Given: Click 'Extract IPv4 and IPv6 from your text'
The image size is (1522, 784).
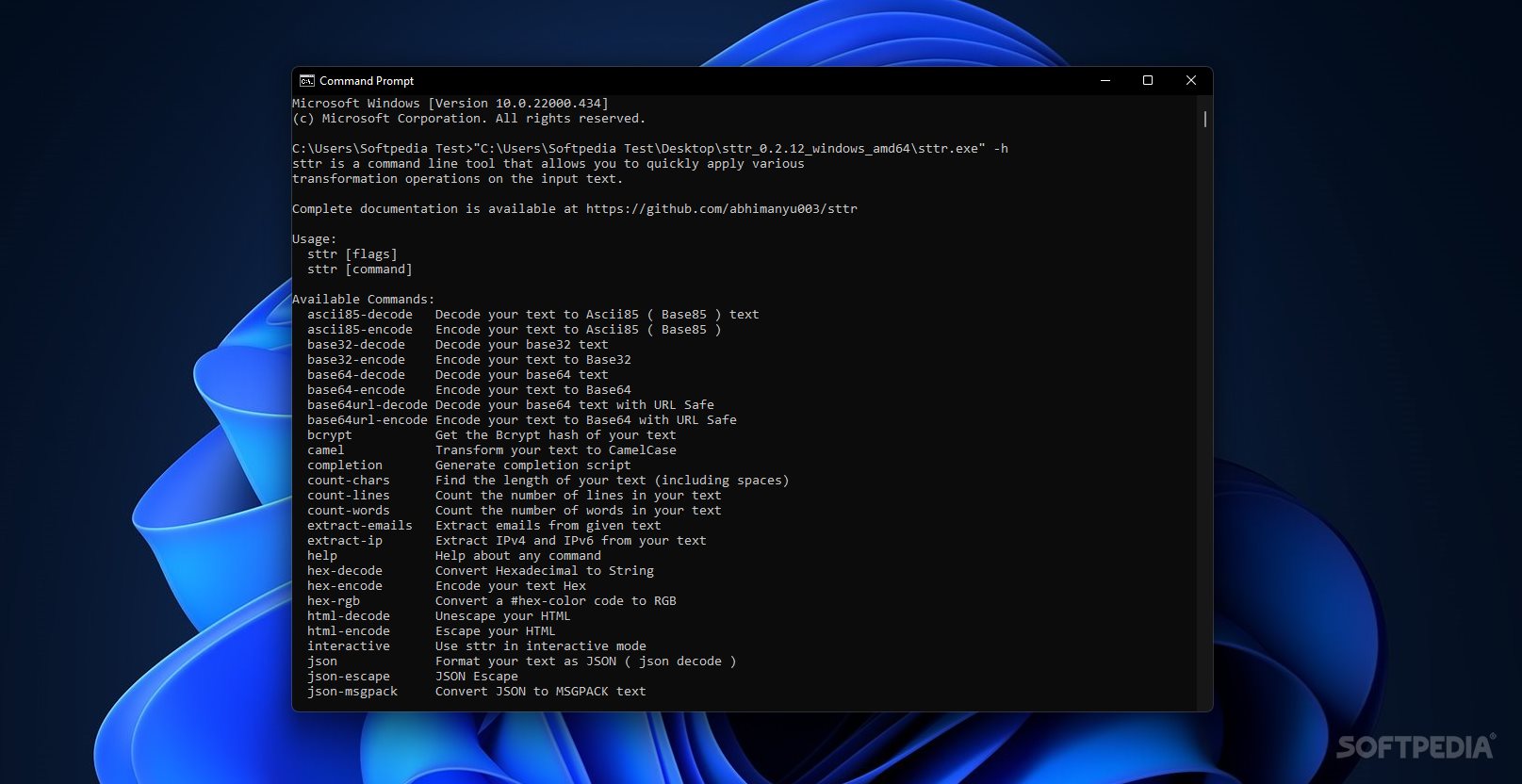Looking at the screenshot, I should click(571, 541).
